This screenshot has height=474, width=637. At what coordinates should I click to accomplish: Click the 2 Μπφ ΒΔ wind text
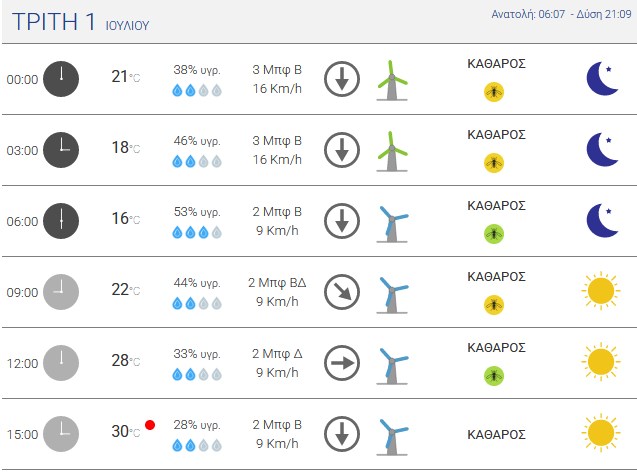tap(277, 283)
